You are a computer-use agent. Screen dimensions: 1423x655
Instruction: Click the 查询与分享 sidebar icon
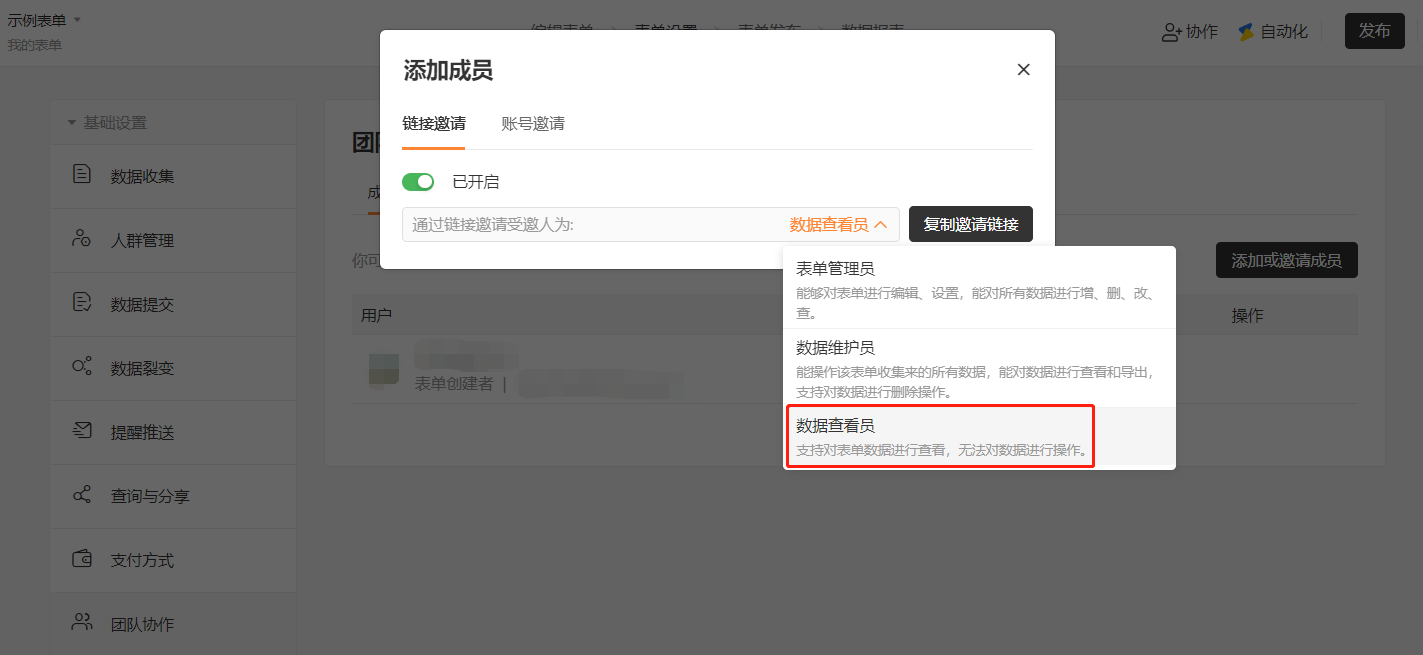click(82, 495)
